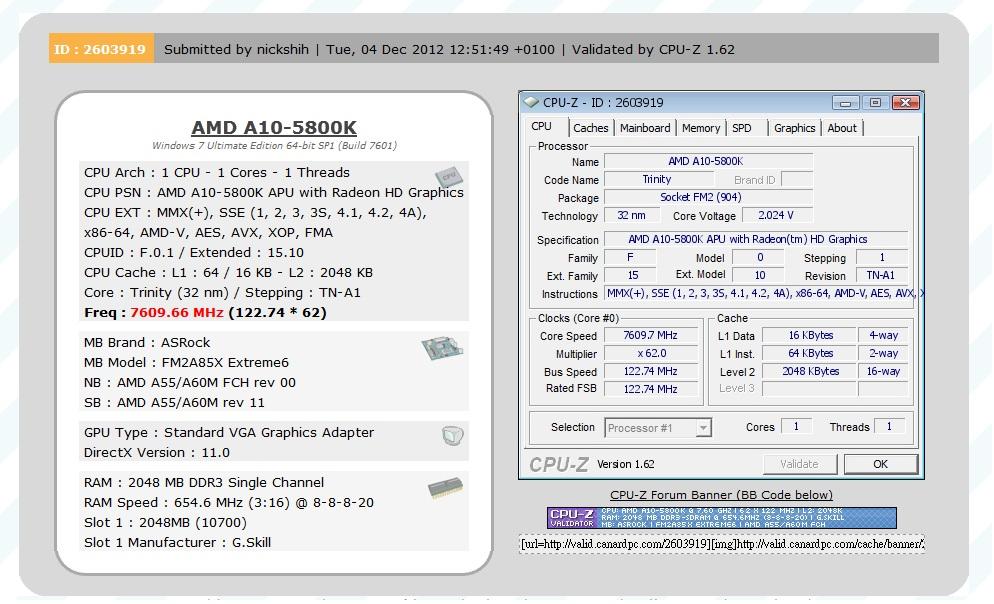Image resolution: width=994 pixels, height=604 pixels.
Task: Click the greyed Validate button
Action: coord(799,464)
